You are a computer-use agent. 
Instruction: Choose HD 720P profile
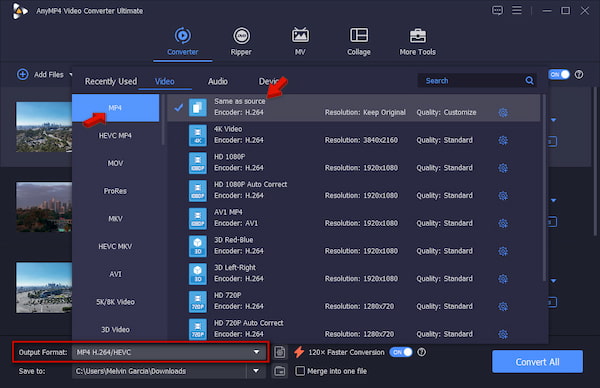click(x=353, y=301)
